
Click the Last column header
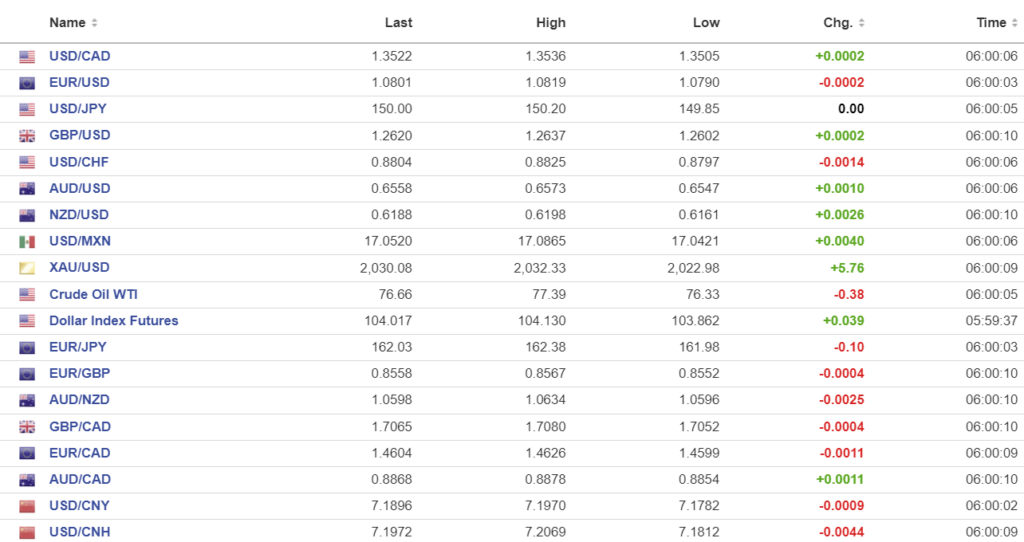(x=398, y=23)
